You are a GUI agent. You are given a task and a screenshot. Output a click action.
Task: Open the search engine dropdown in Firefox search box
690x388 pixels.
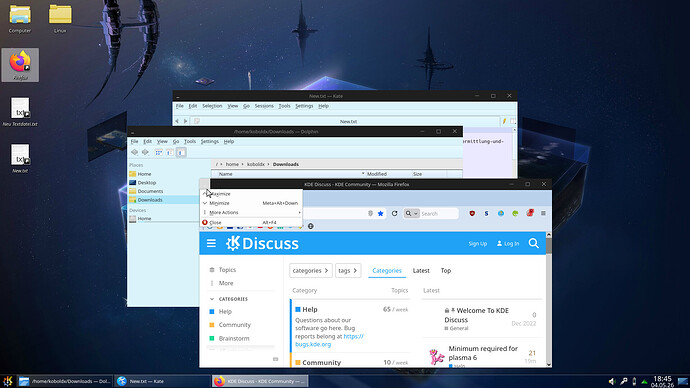411,213
